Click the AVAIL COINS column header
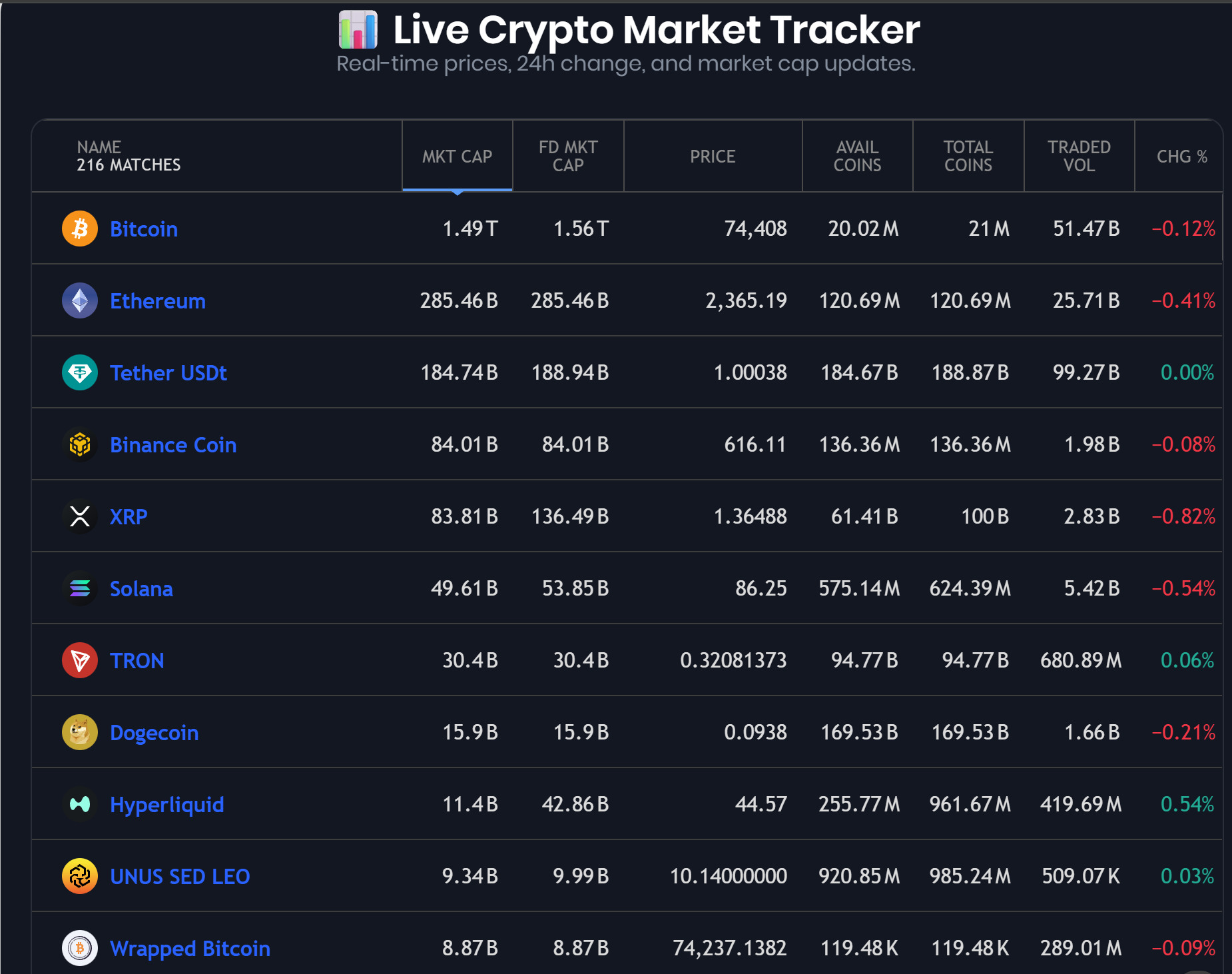This screenshot has width=1232, height=974. tap(858, 156)
